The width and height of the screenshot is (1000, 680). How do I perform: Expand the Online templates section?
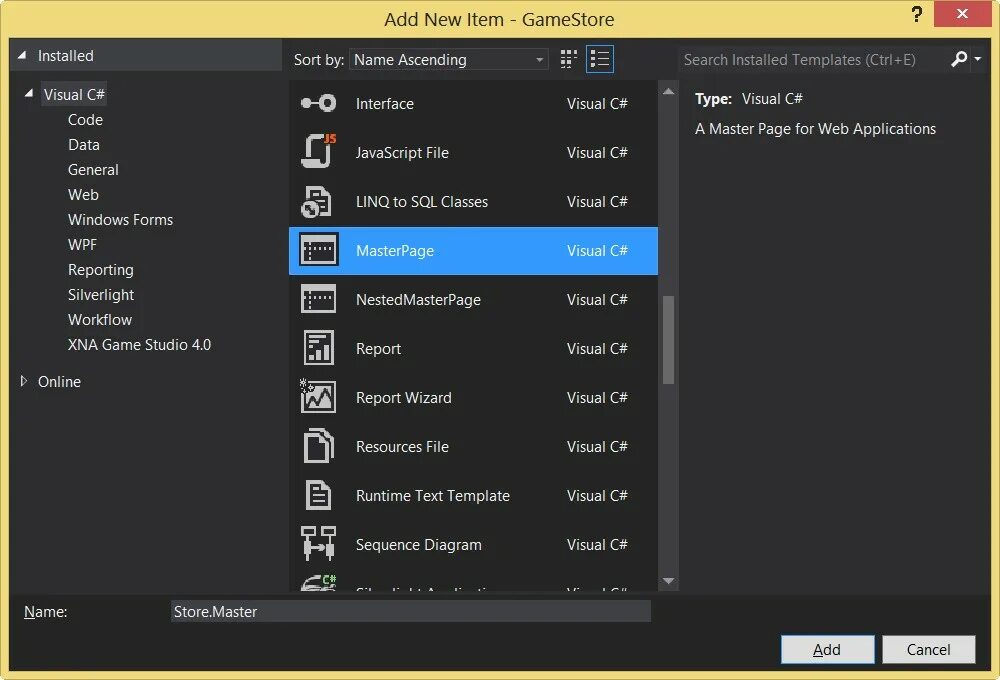click(23, 381)
